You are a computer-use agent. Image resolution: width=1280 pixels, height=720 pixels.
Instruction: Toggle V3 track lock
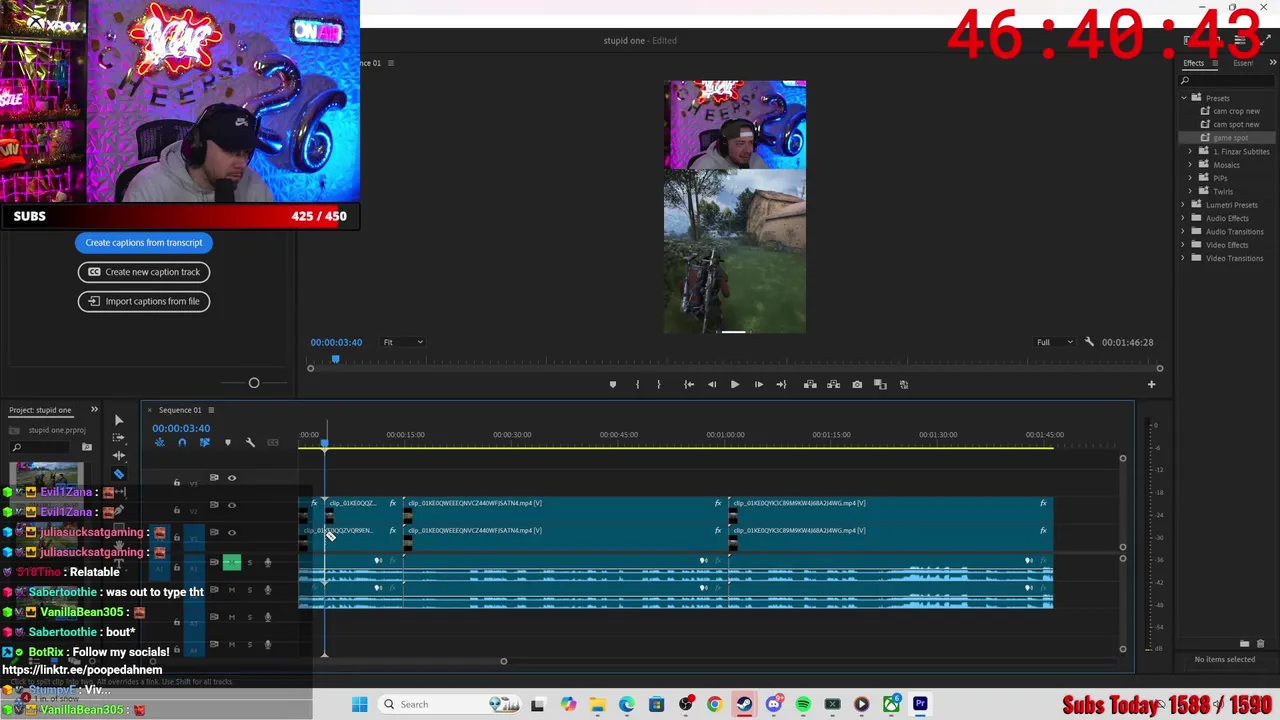pos(177,483)
